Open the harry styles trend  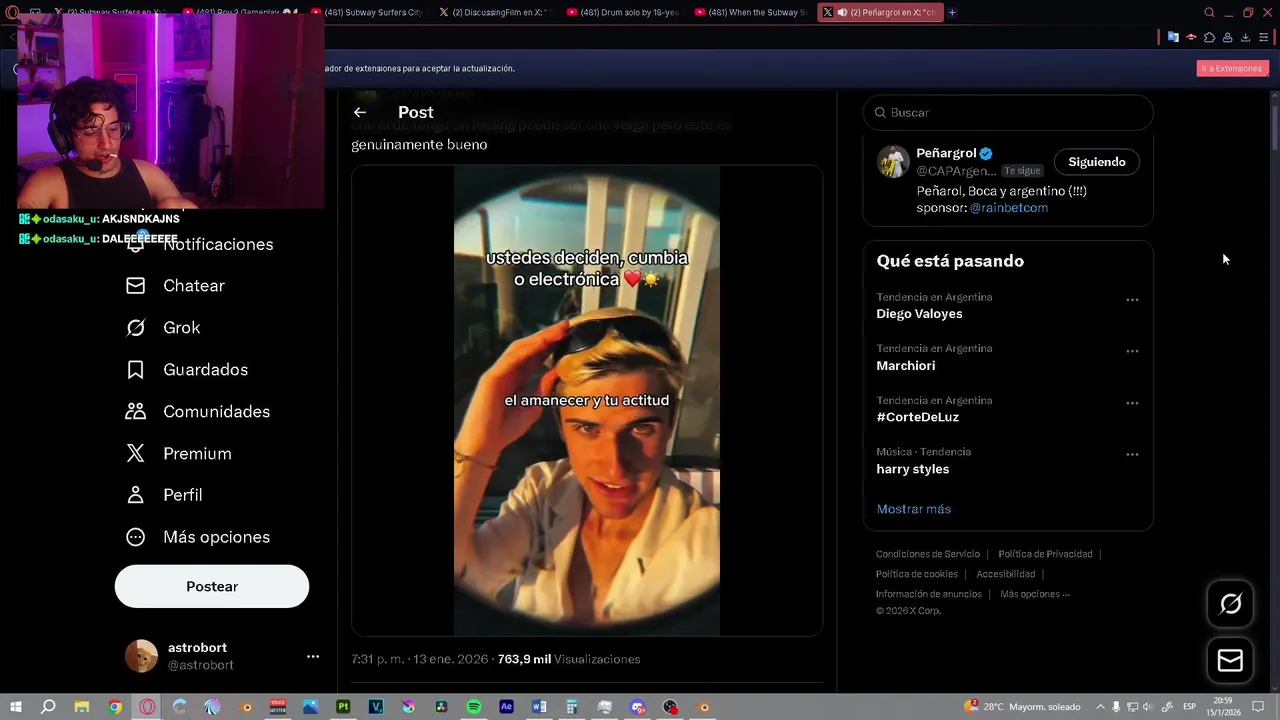click(x=912, y=469)
